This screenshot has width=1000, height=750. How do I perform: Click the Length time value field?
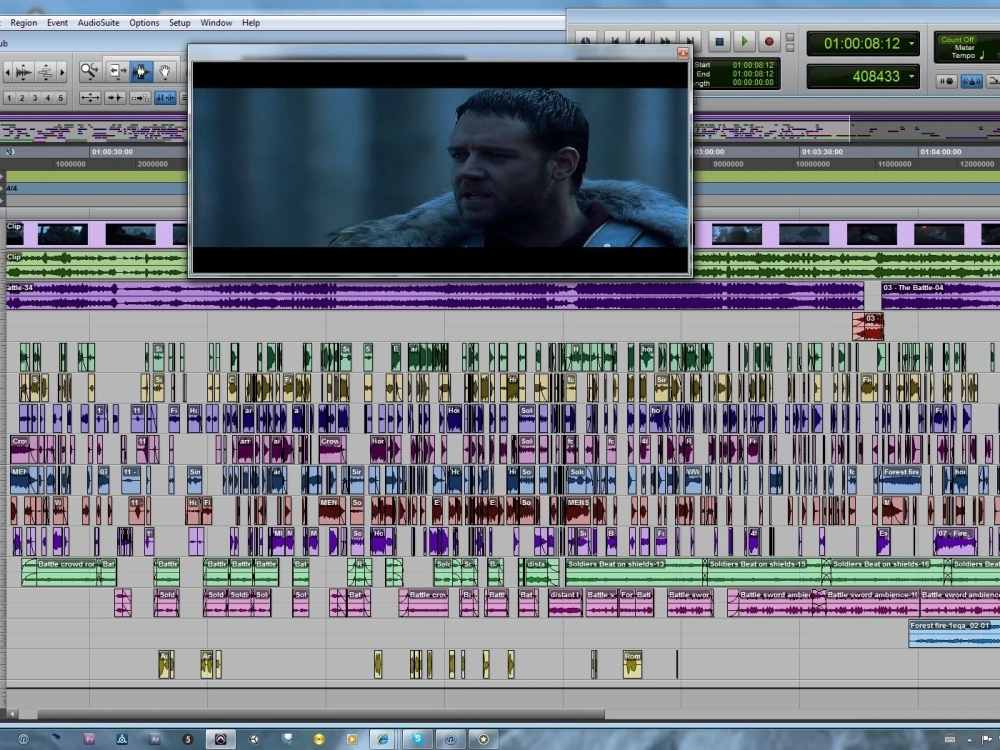[x=753, y=82]
